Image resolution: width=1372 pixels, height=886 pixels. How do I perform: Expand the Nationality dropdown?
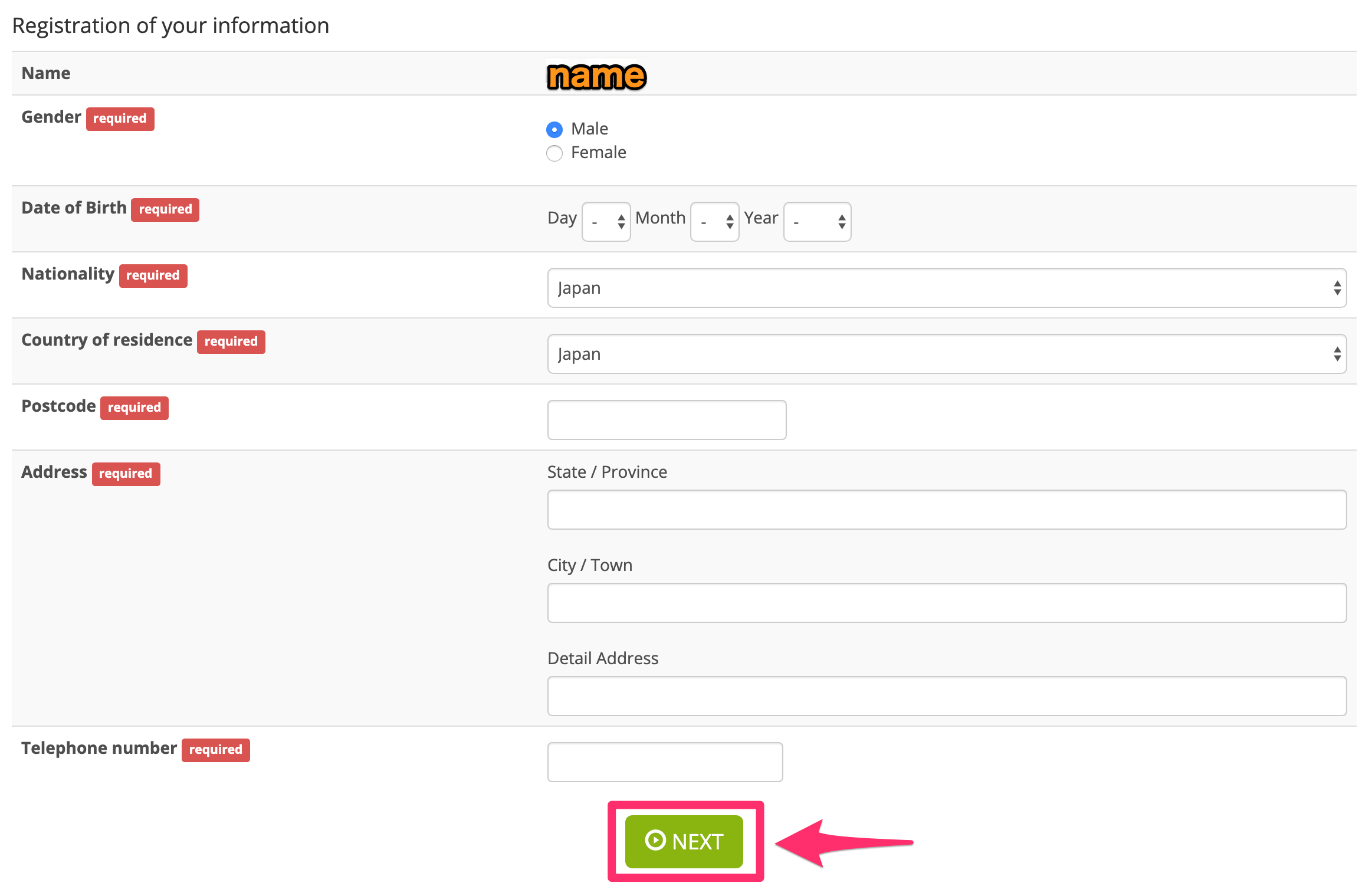coord(946,288)
